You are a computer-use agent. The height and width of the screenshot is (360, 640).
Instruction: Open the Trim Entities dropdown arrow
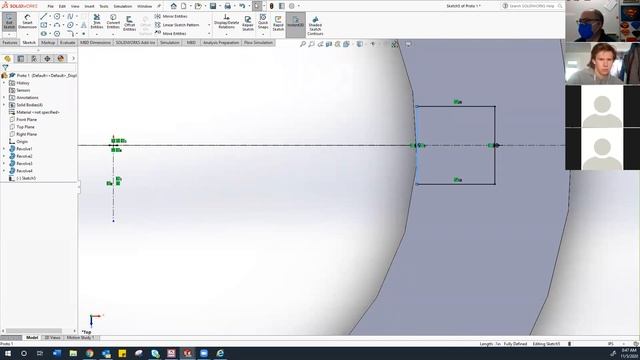[97, 34]
